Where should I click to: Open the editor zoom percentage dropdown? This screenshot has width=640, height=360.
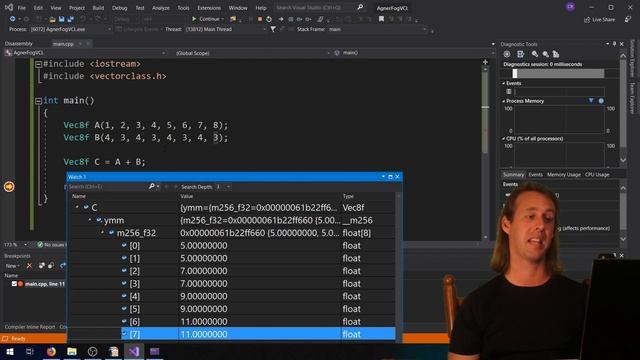[15, 244]
